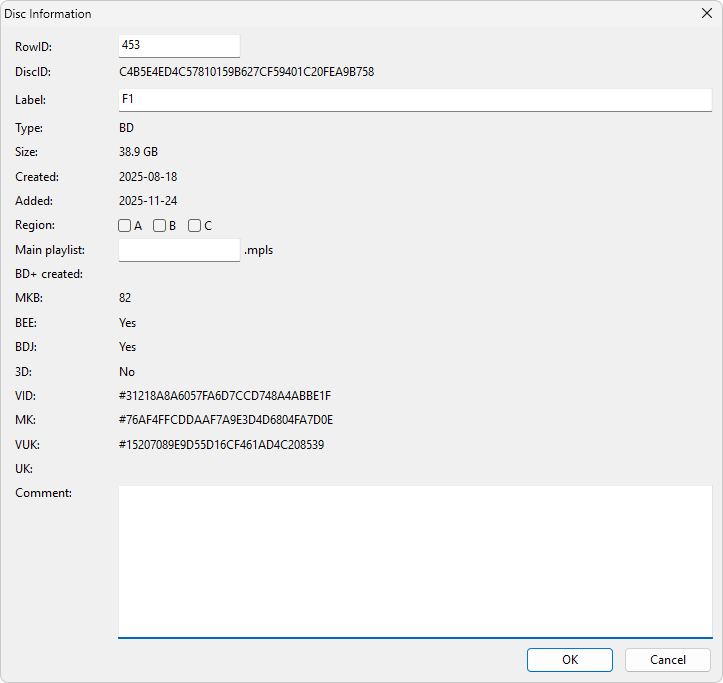Select the VID key value text
723x683 pixels.
[224, 396]
